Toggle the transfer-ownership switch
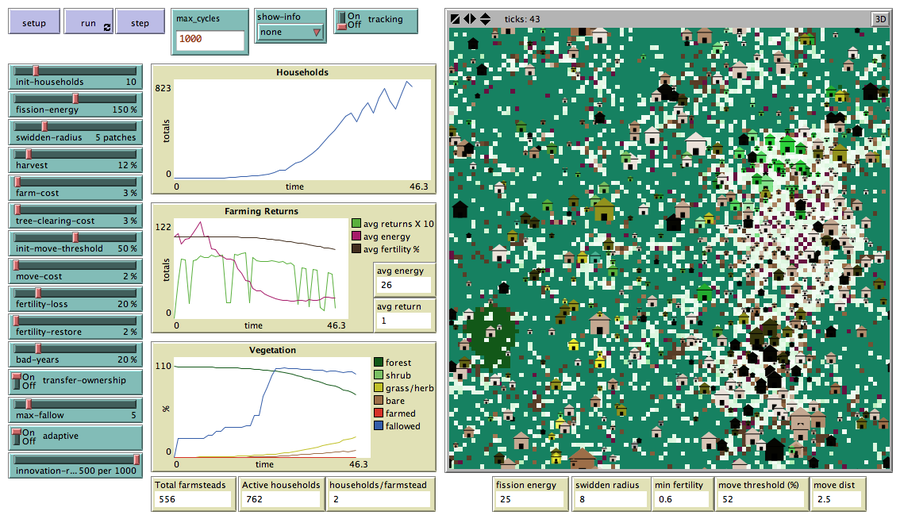Screen dimensions: 900x519 [20, 381]
